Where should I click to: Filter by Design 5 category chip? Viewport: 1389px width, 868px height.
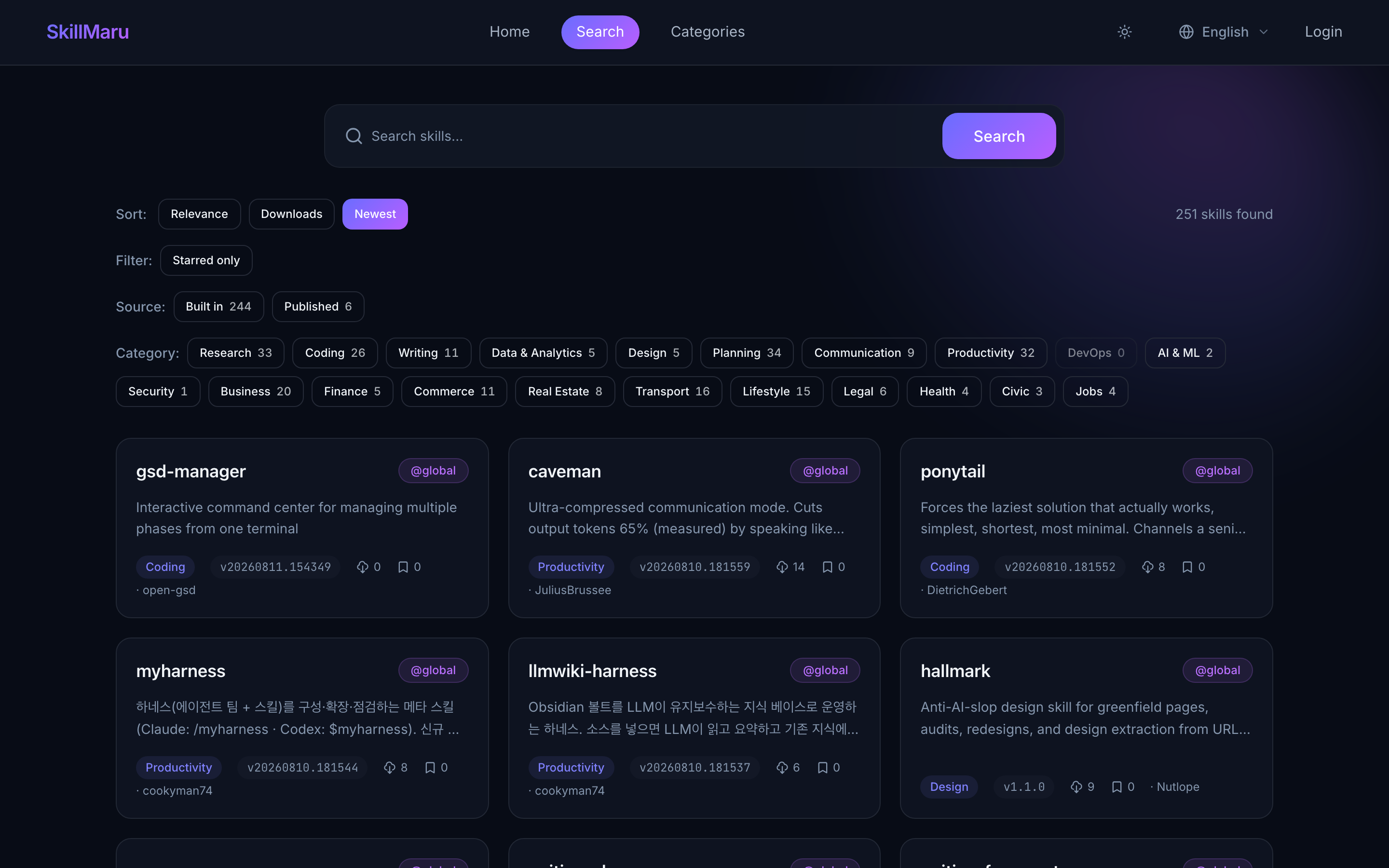click(x=654, y=353)
